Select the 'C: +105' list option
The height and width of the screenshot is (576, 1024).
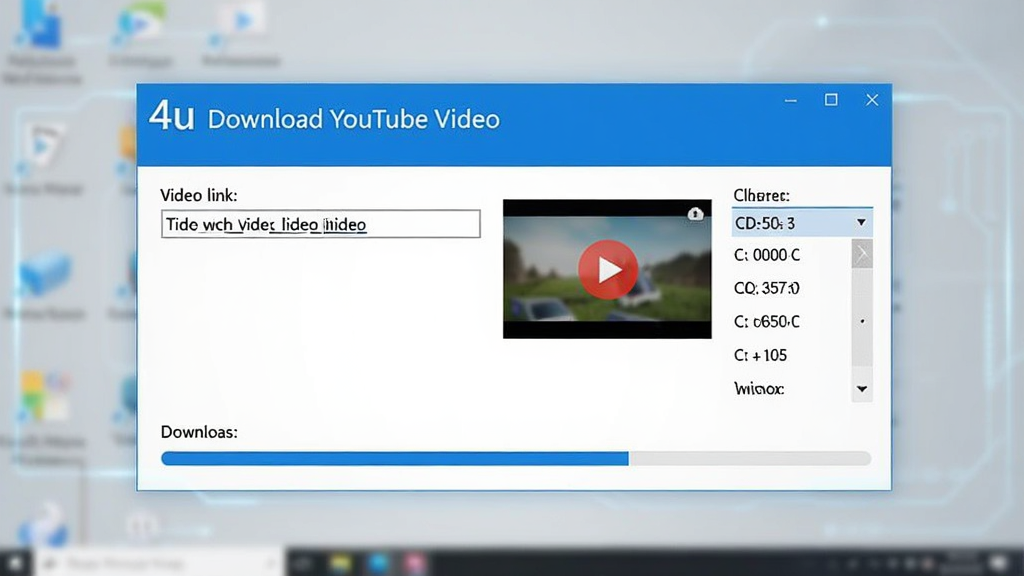click(760, 355)
